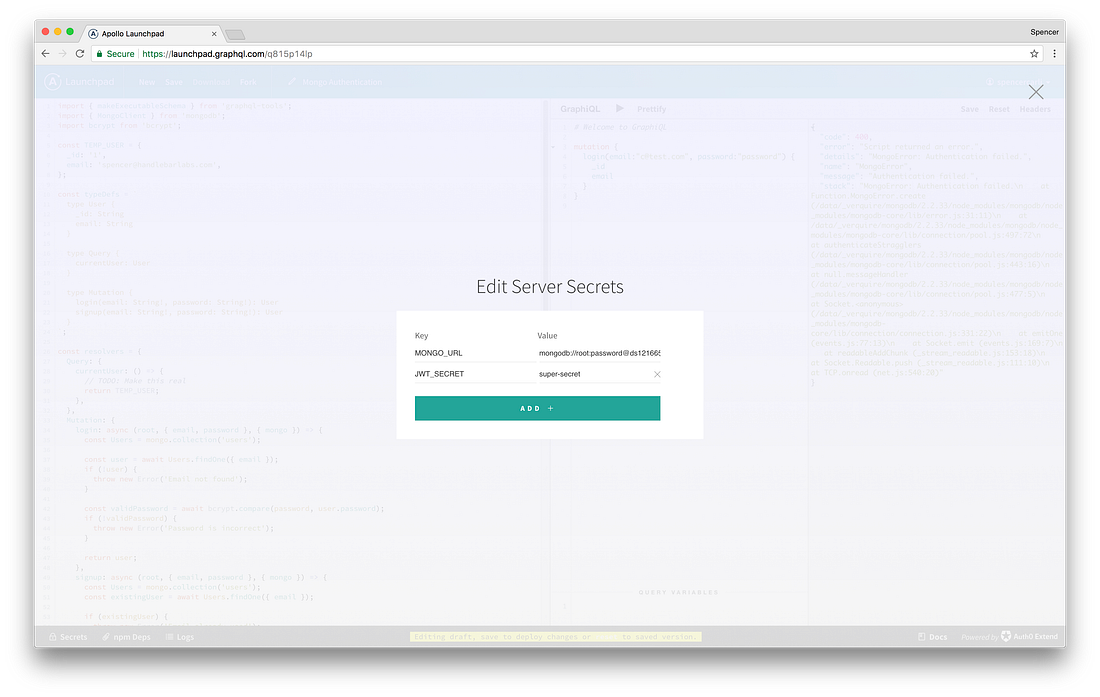This screenshot has height=697, width=1100.
Task: Select Save in the Launchpad menu bar
Action: pos(175,82)
